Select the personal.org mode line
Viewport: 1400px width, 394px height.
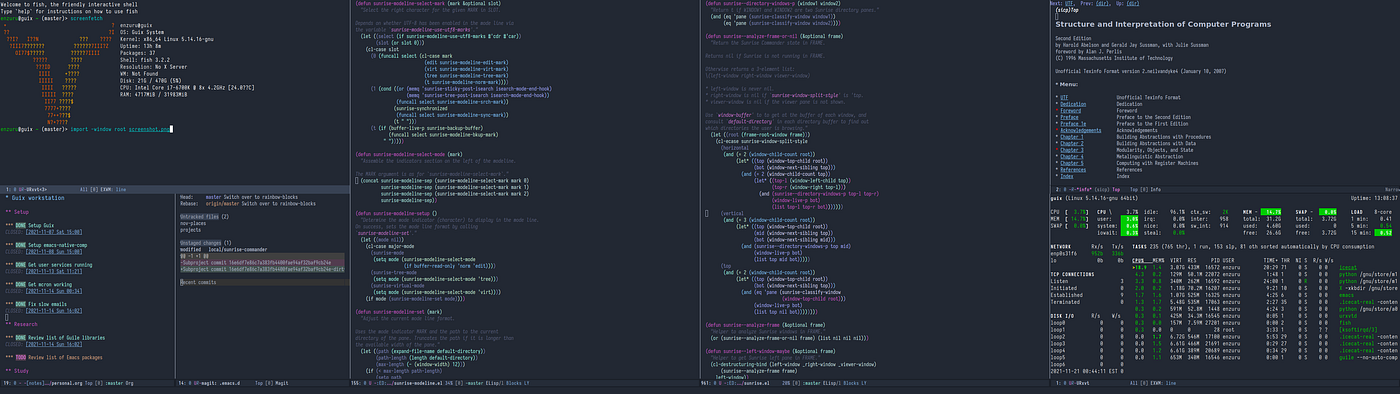click(88, 381)
